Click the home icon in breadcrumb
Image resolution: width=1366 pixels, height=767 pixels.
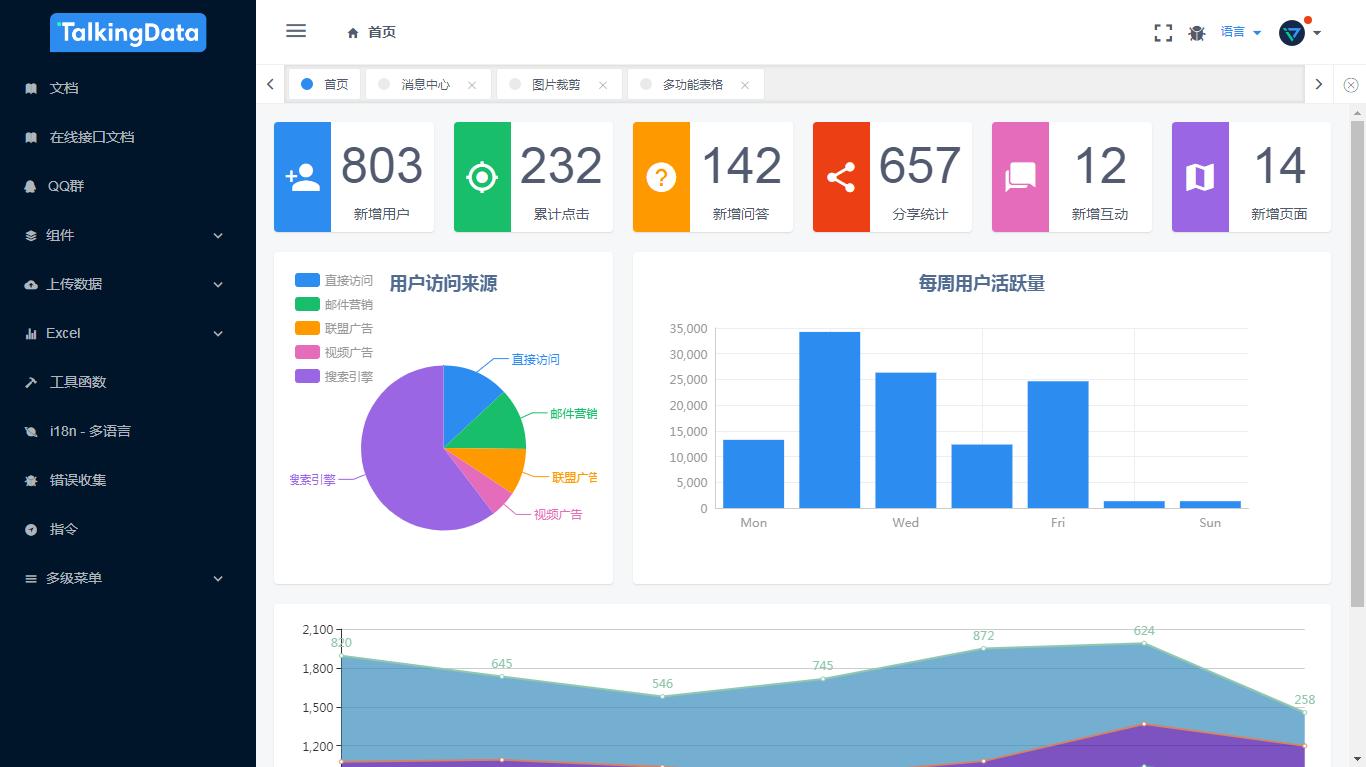353,33
